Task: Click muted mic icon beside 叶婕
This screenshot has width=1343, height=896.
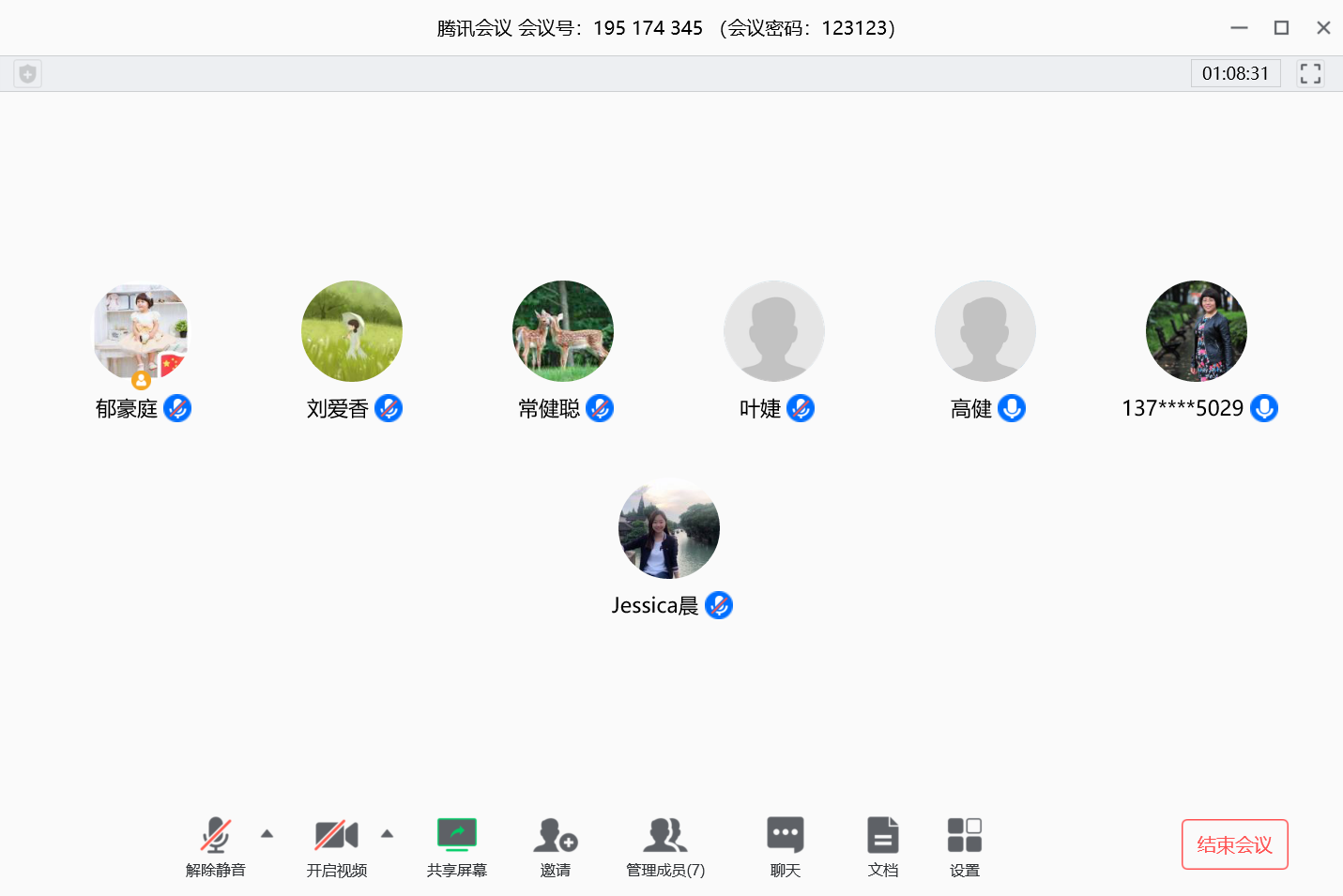Action: pyautogui.click(x=801, y=408)
